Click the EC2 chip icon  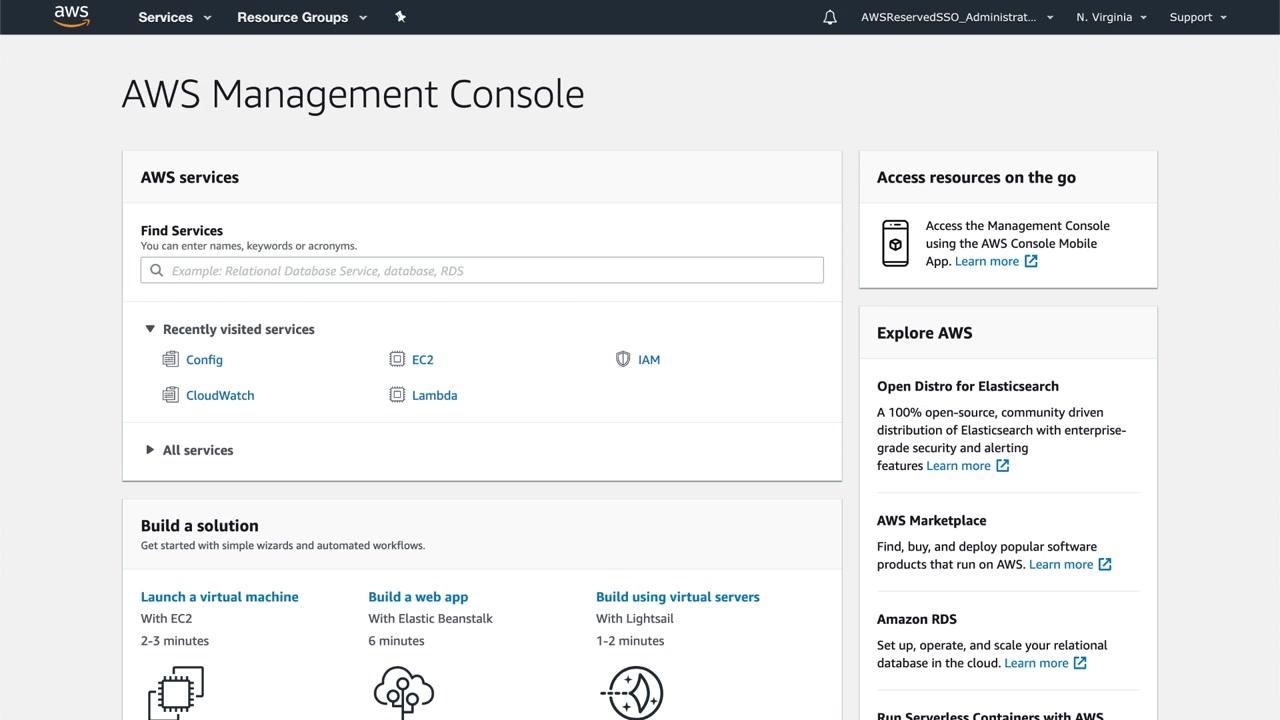(x=397, y=360)
